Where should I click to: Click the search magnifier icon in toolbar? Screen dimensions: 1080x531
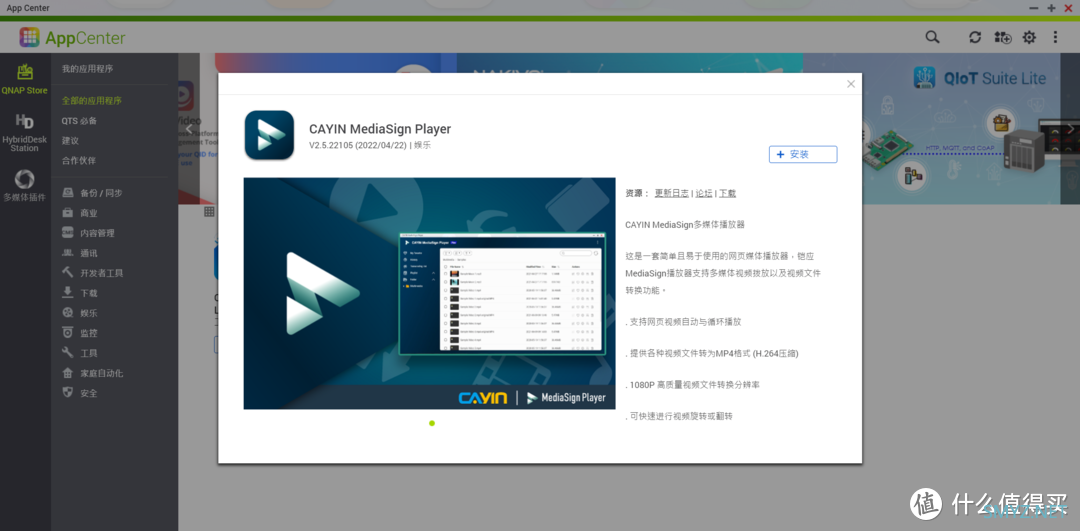932,37
